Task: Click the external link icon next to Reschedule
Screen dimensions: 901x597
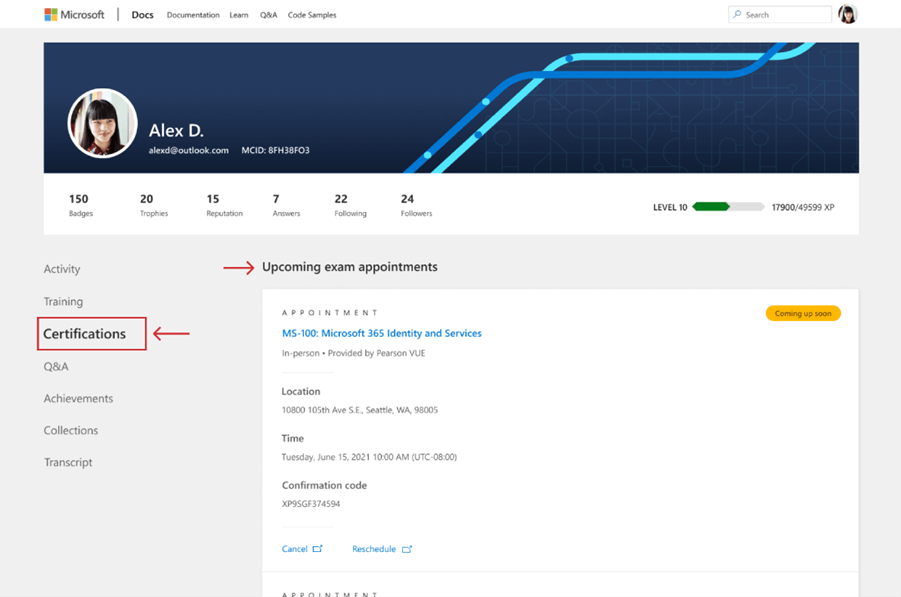Action: [407, 549]
